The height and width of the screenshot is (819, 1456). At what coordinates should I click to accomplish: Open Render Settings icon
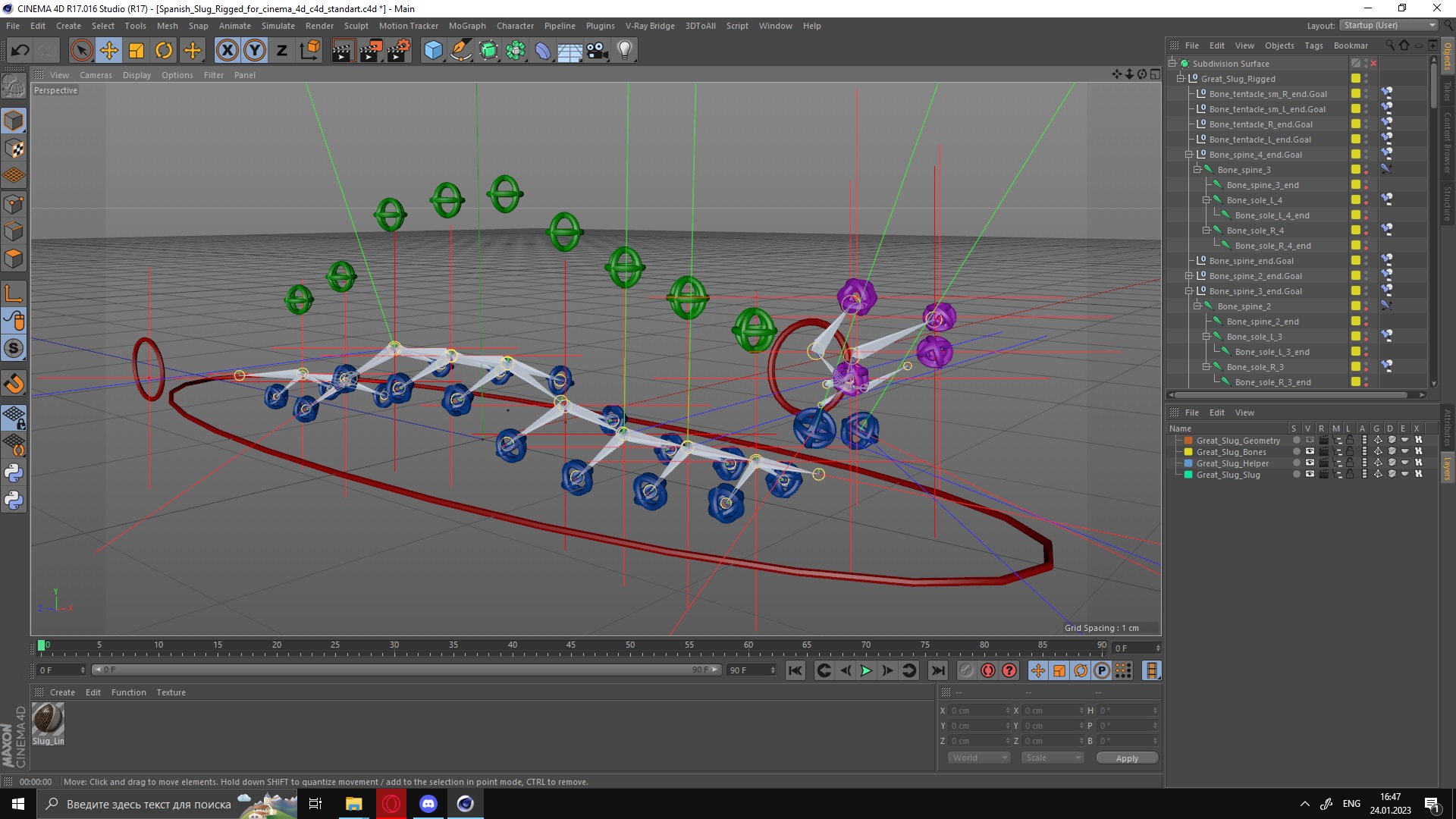click(x=398, y=51)
